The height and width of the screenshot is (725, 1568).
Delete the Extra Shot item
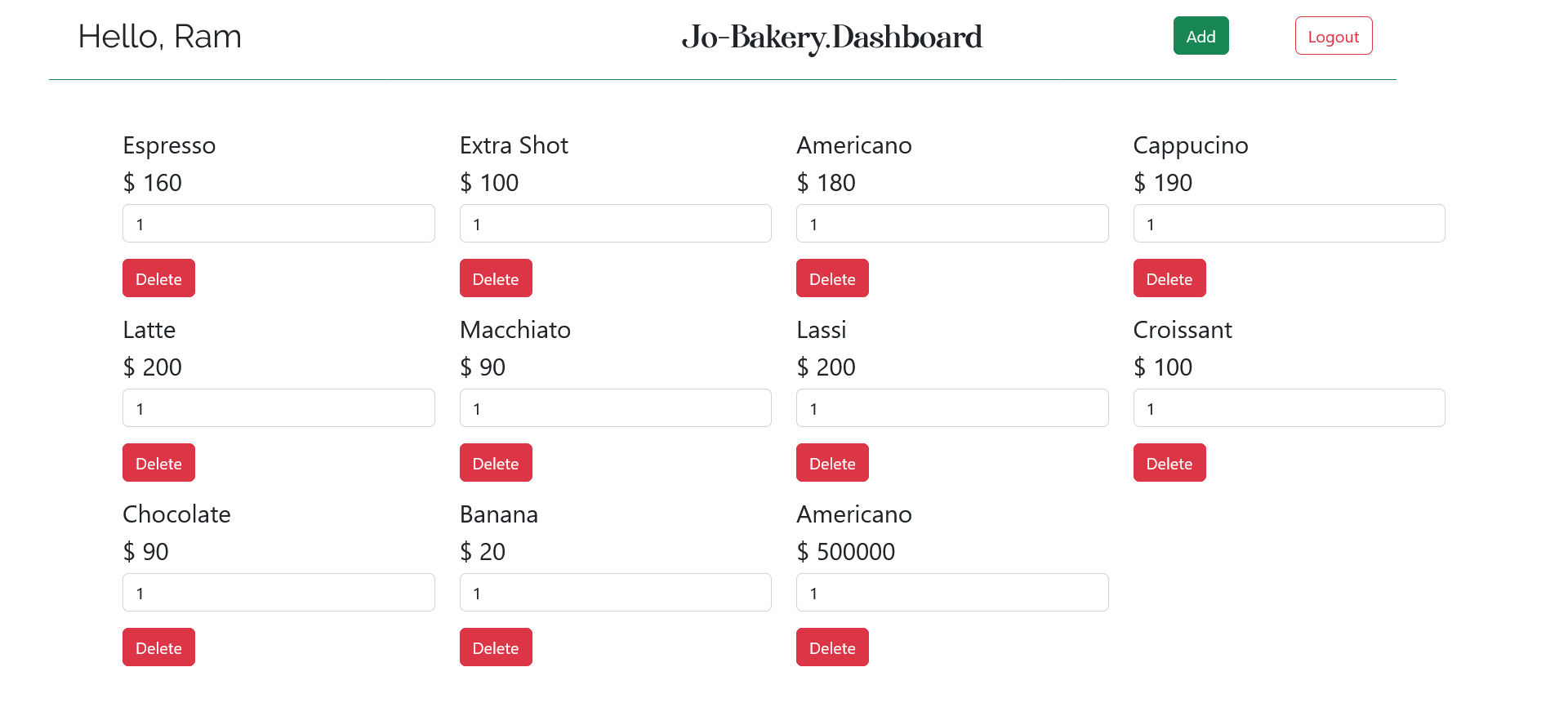(496, 278)
